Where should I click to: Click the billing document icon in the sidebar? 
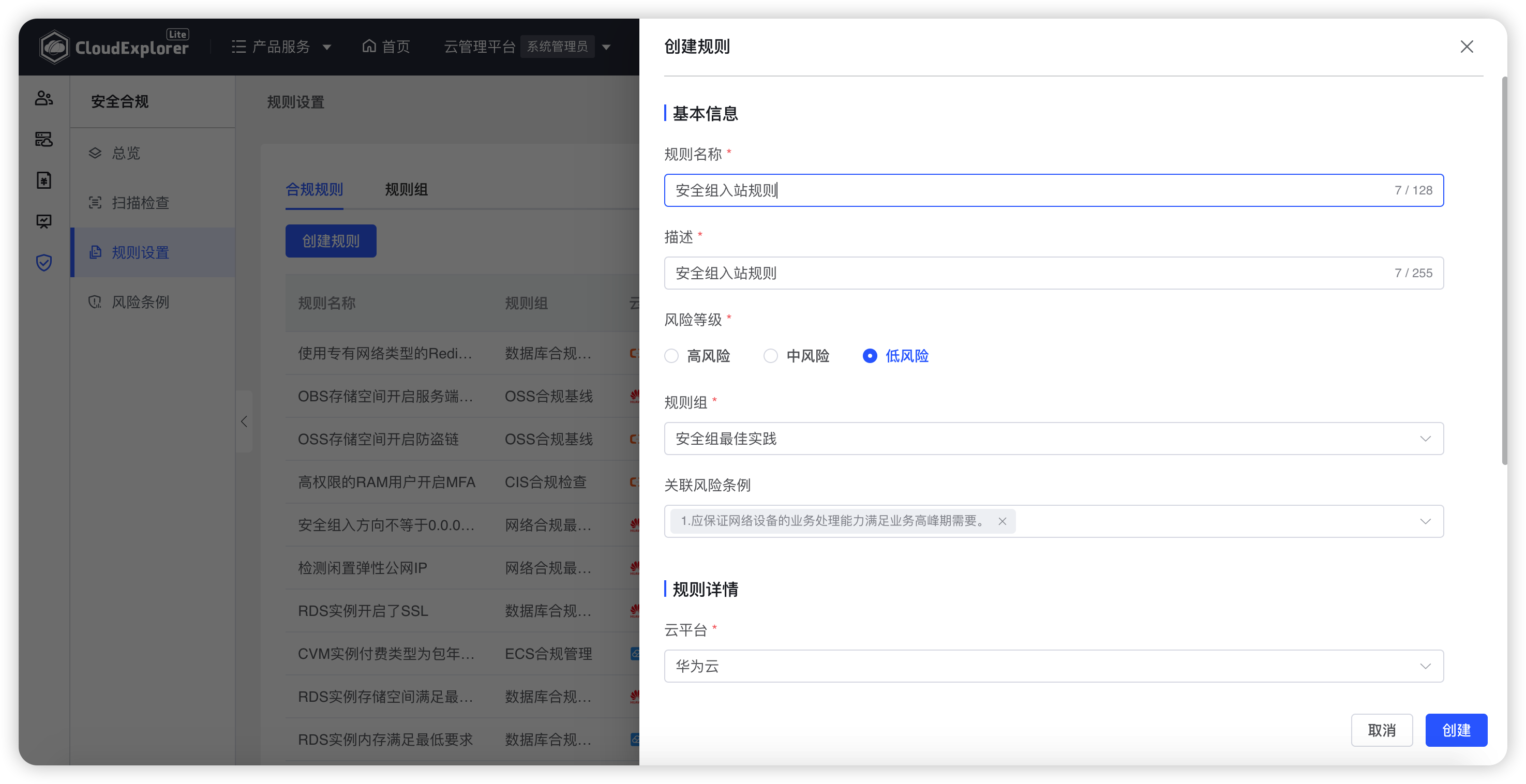(44, 180)
